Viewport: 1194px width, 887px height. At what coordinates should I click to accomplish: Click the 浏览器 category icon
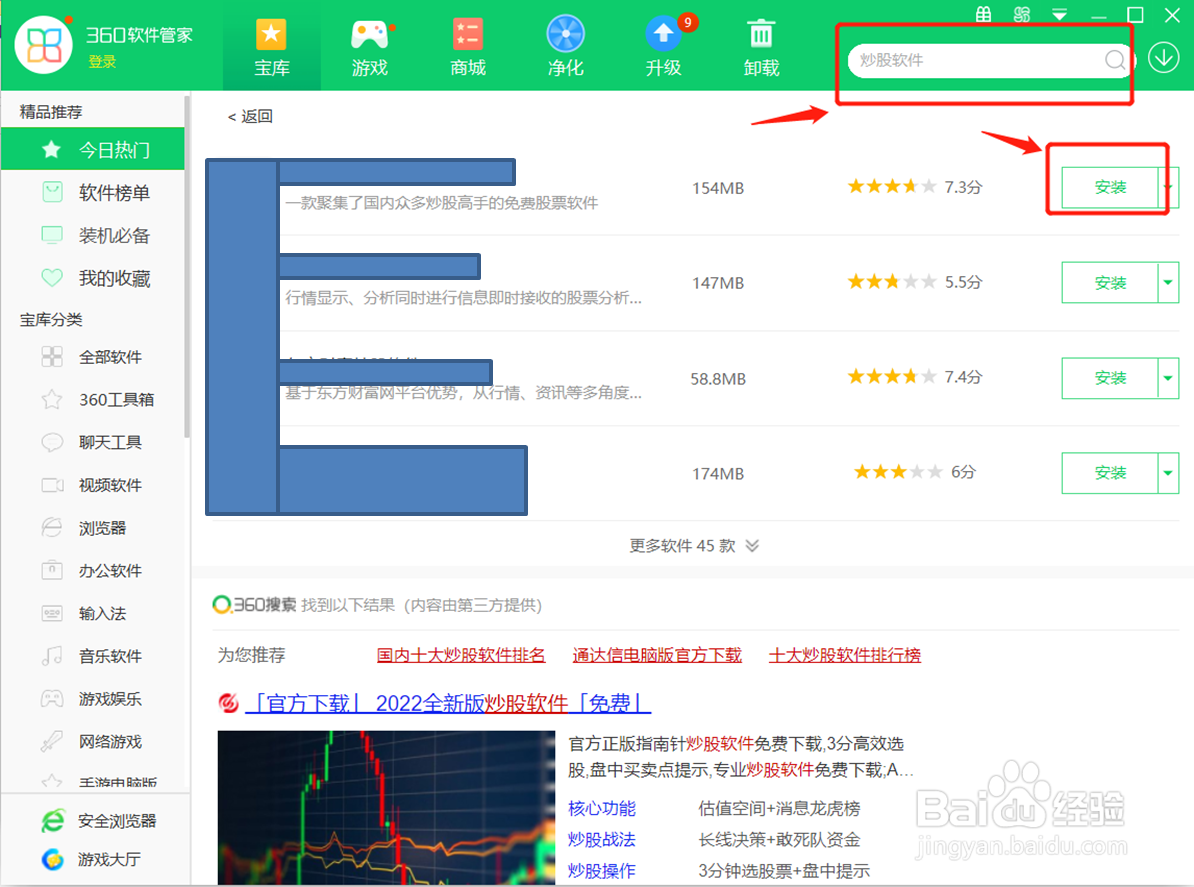(x=52, y=528)
